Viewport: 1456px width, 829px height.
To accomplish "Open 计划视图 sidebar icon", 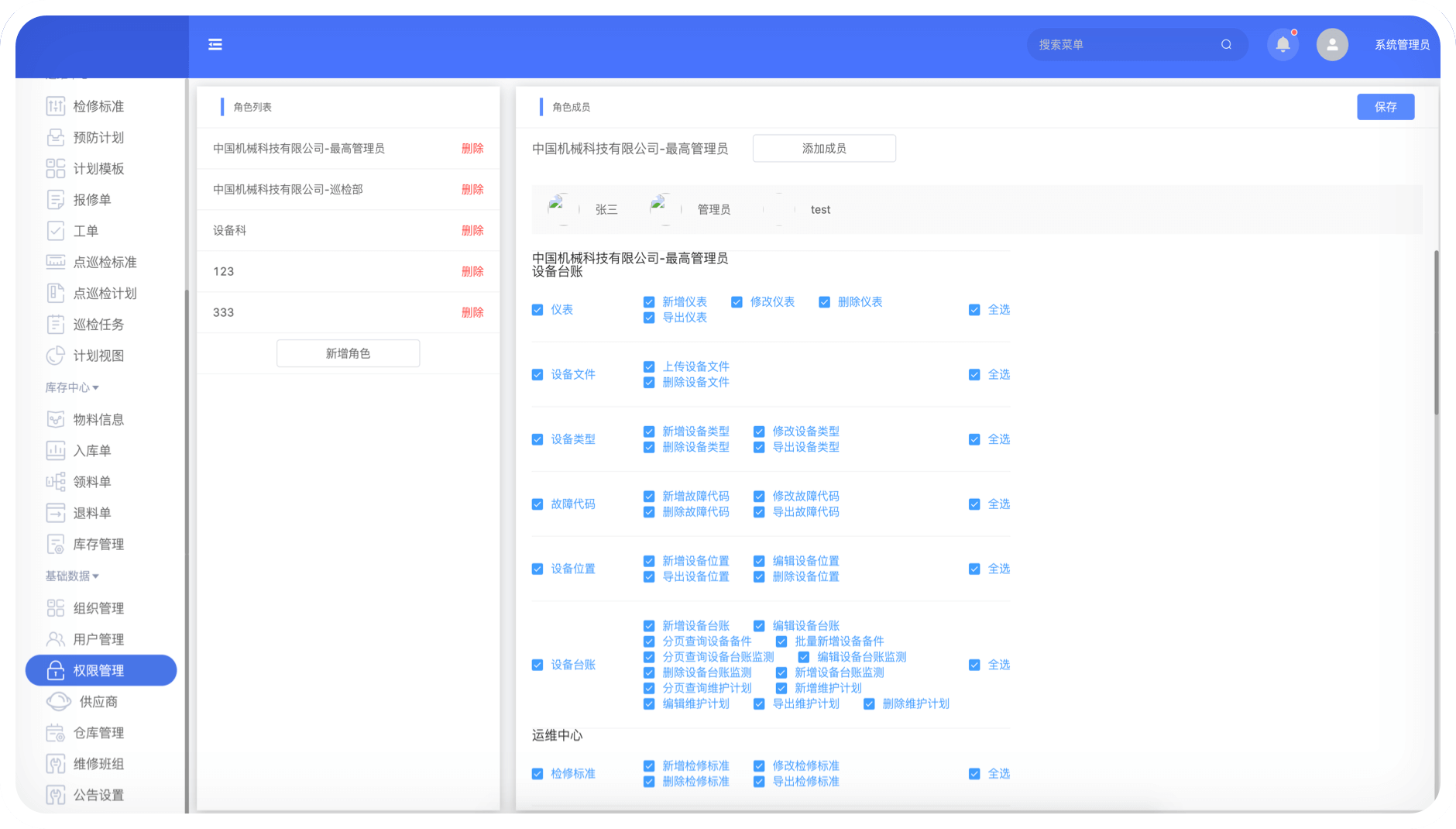I will pos(56,356).
